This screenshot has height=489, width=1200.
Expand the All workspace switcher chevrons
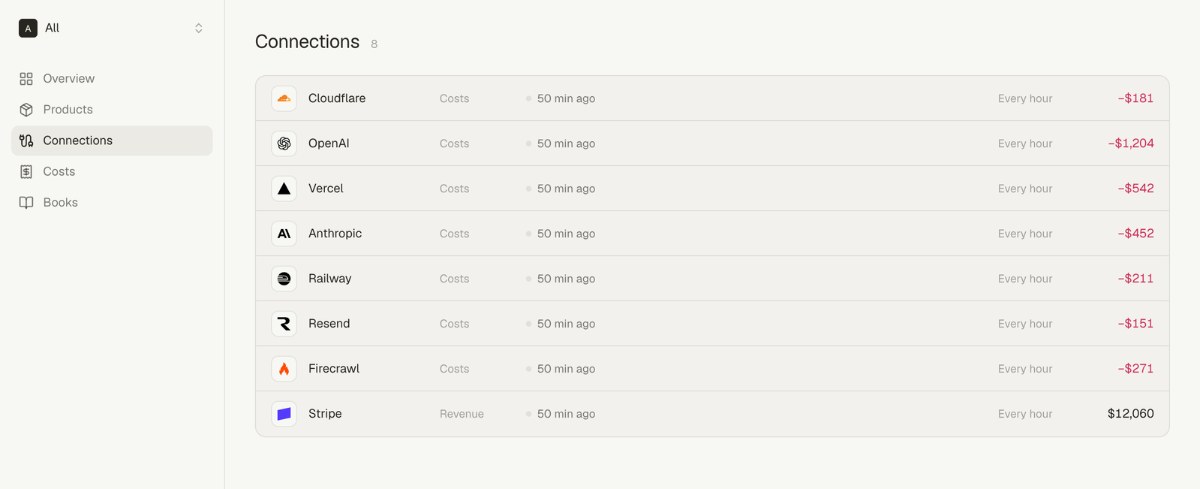pos(199,28)
